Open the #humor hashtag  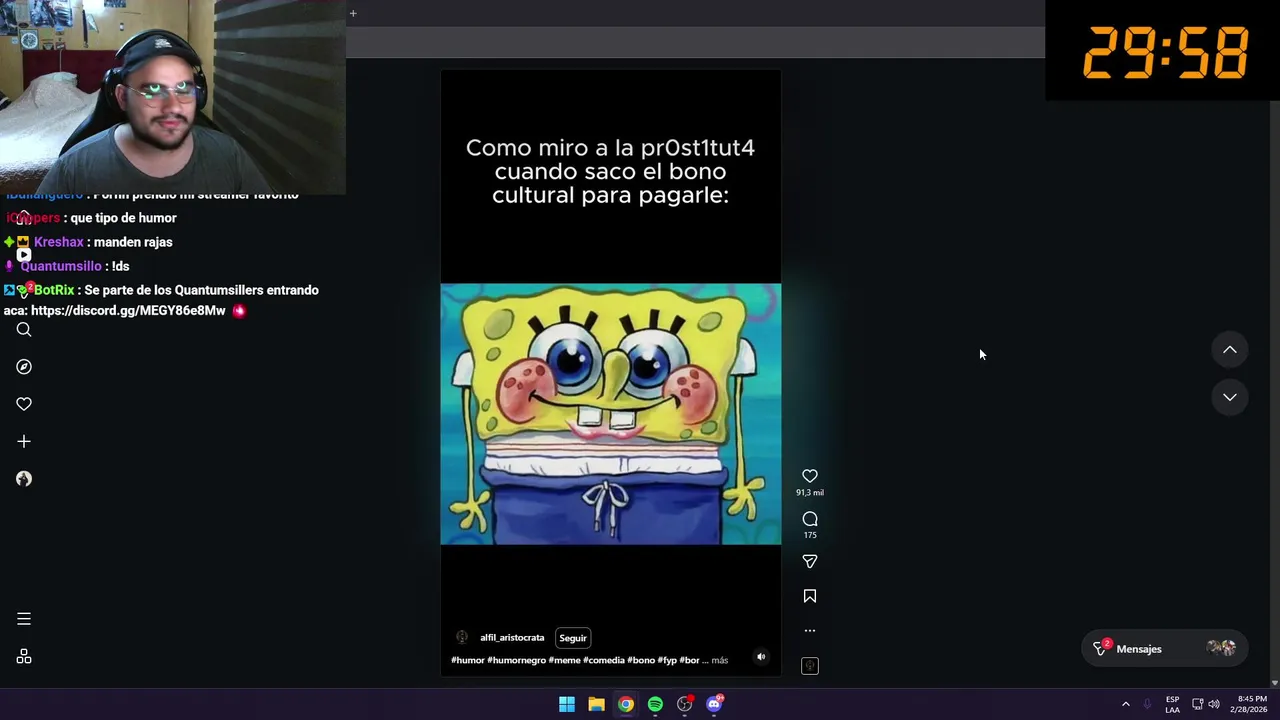(467, 660)
